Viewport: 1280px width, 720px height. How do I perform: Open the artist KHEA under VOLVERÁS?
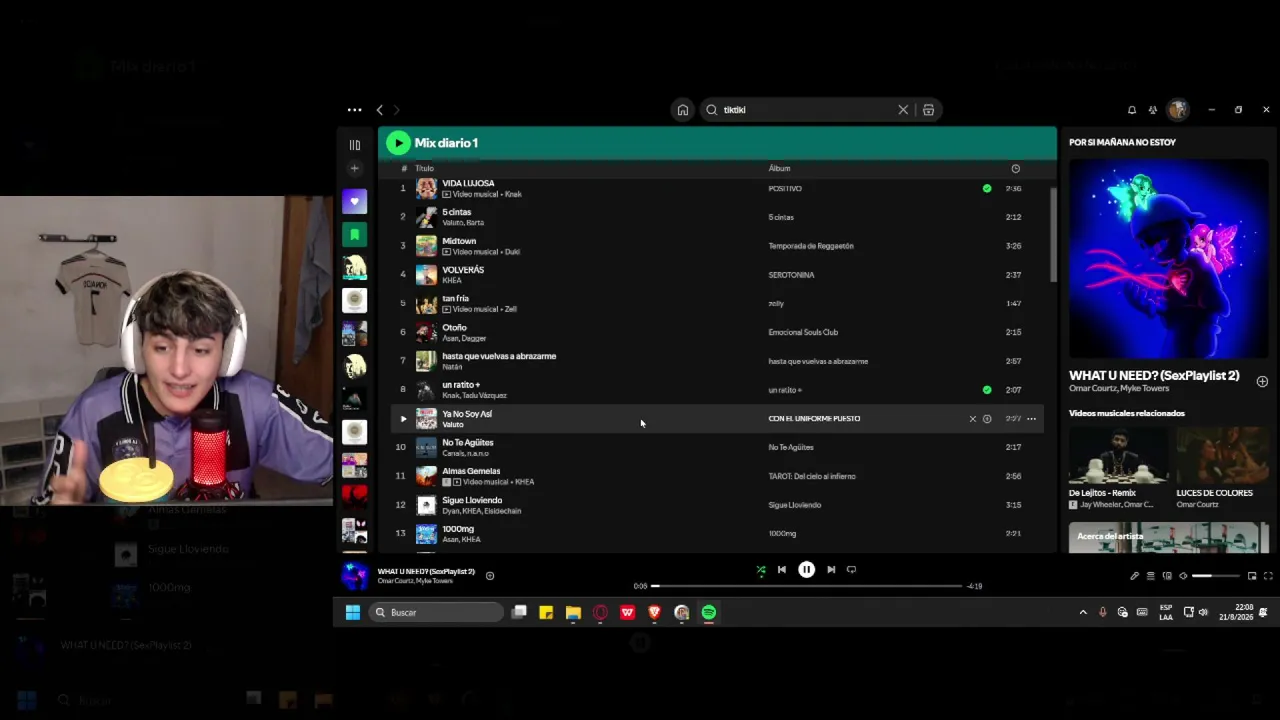pos(452,281)
